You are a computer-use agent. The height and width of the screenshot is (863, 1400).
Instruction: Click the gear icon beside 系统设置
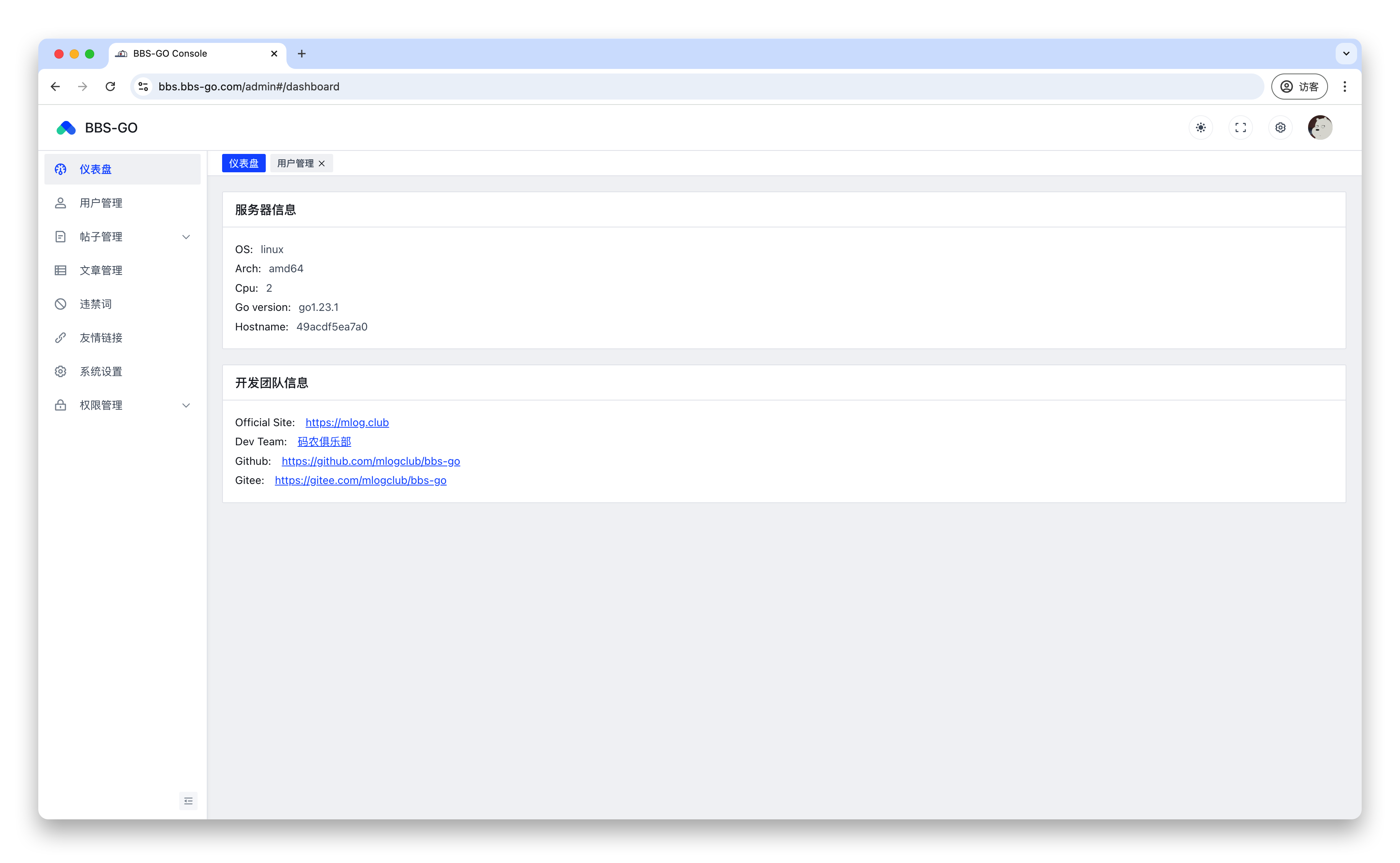pyautogui.click(x=61, y=371)
